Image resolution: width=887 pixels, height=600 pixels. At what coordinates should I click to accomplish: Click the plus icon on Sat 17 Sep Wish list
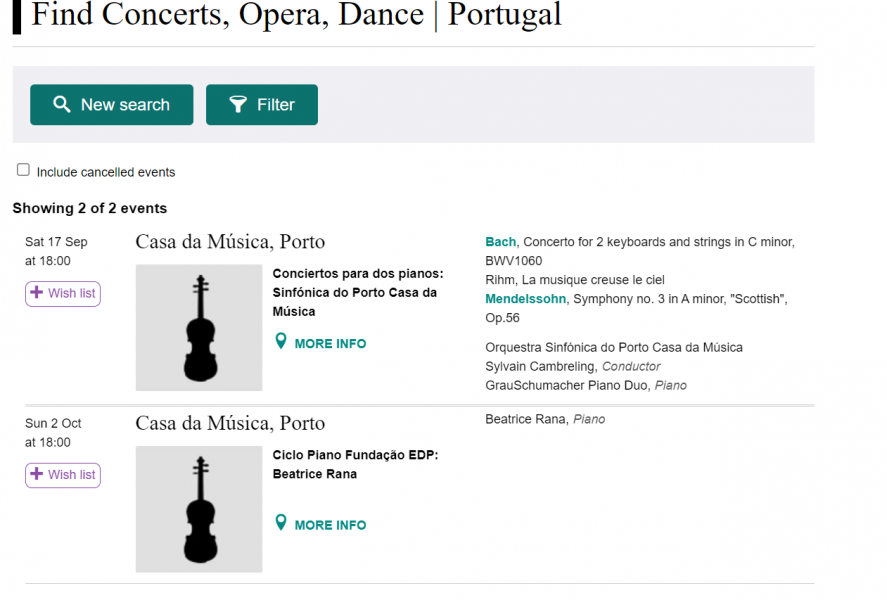[37, 292]
